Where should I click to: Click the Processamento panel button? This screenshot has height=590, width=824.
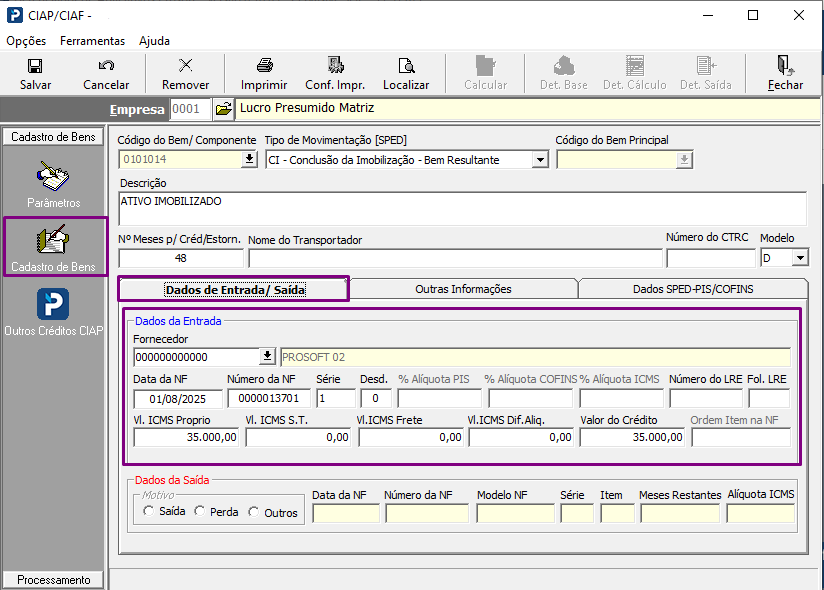[x=53, y=580]
